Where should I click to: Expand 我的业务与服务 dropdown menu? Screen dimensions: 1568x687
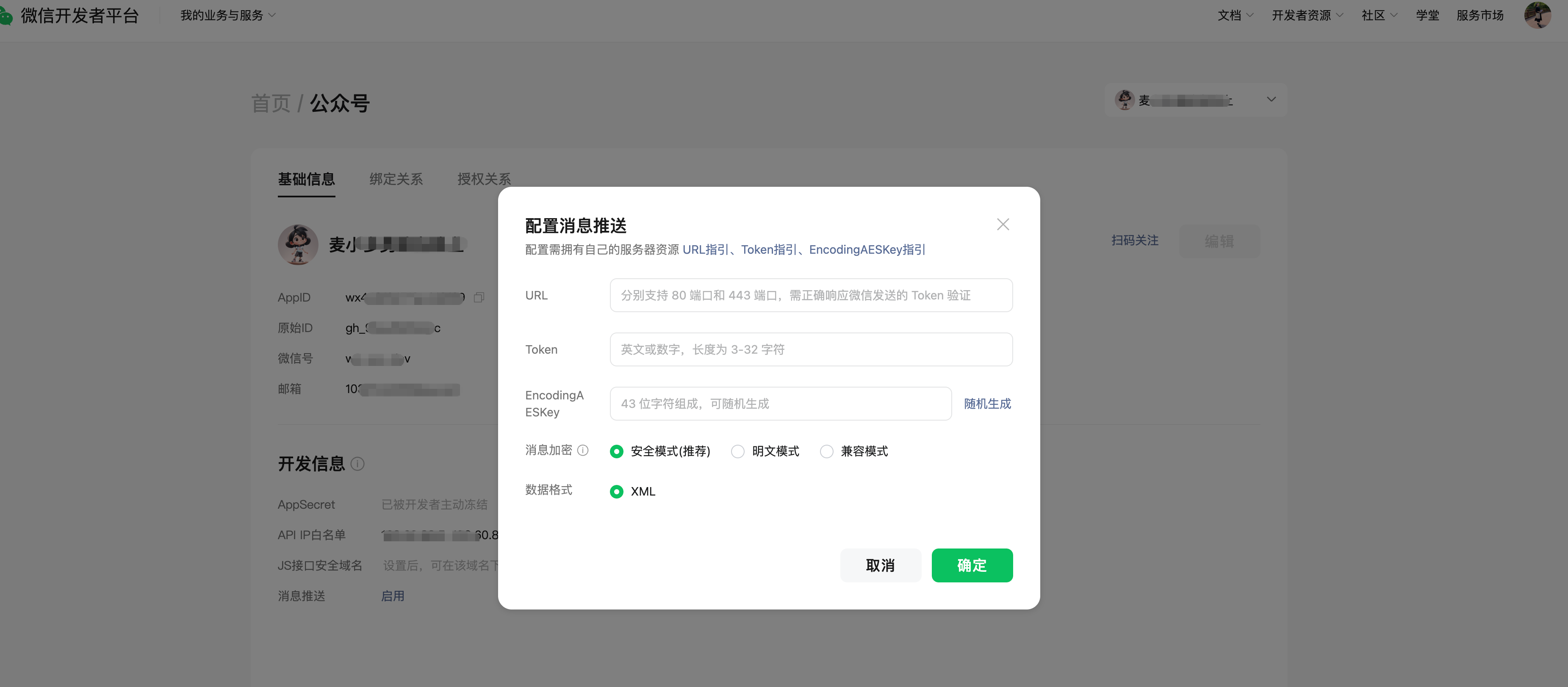tap(227, 15)
